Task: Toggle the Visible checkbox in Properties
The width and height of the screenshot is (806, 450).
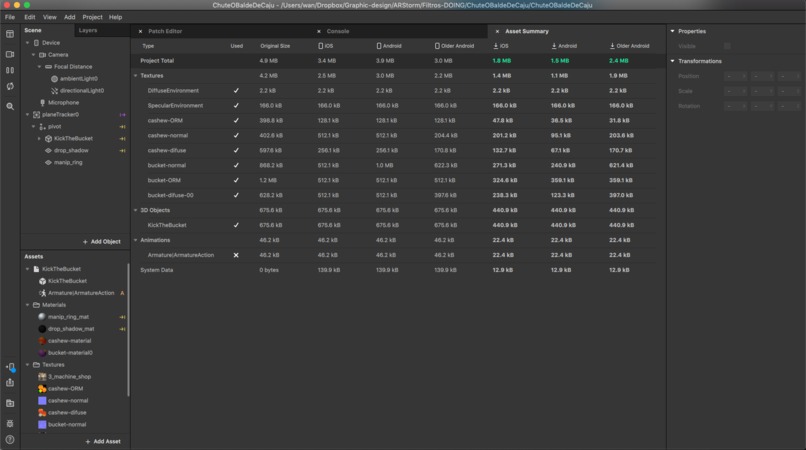Action: [x=727, y=46]
